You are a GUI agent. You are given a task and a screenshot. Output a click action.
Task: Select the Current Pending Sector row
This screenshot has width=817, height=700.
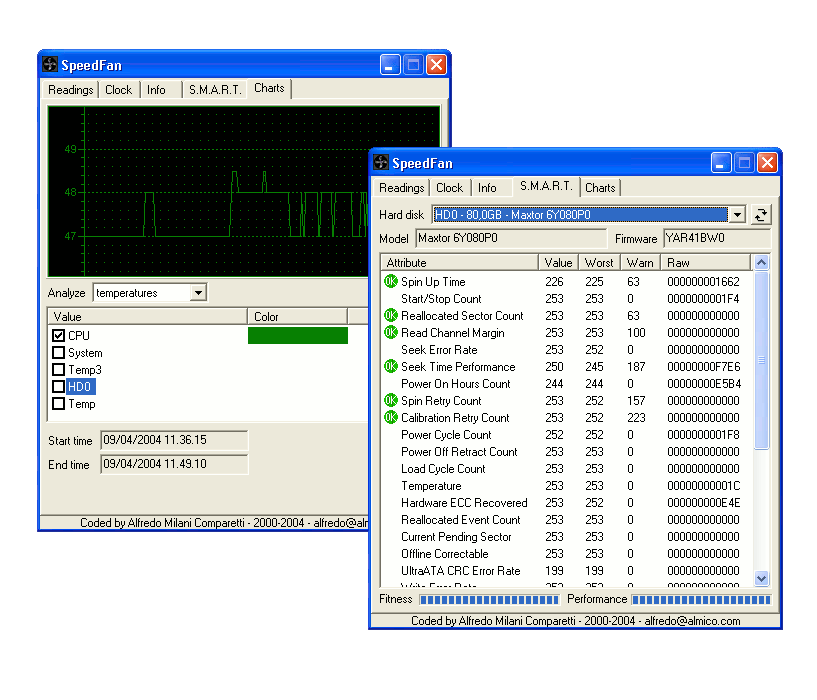coord(567,536)
